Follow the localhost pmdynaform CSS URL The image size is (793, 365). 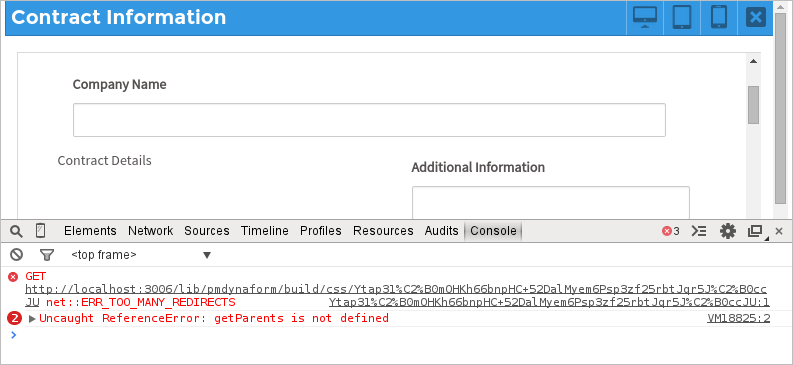396,295
